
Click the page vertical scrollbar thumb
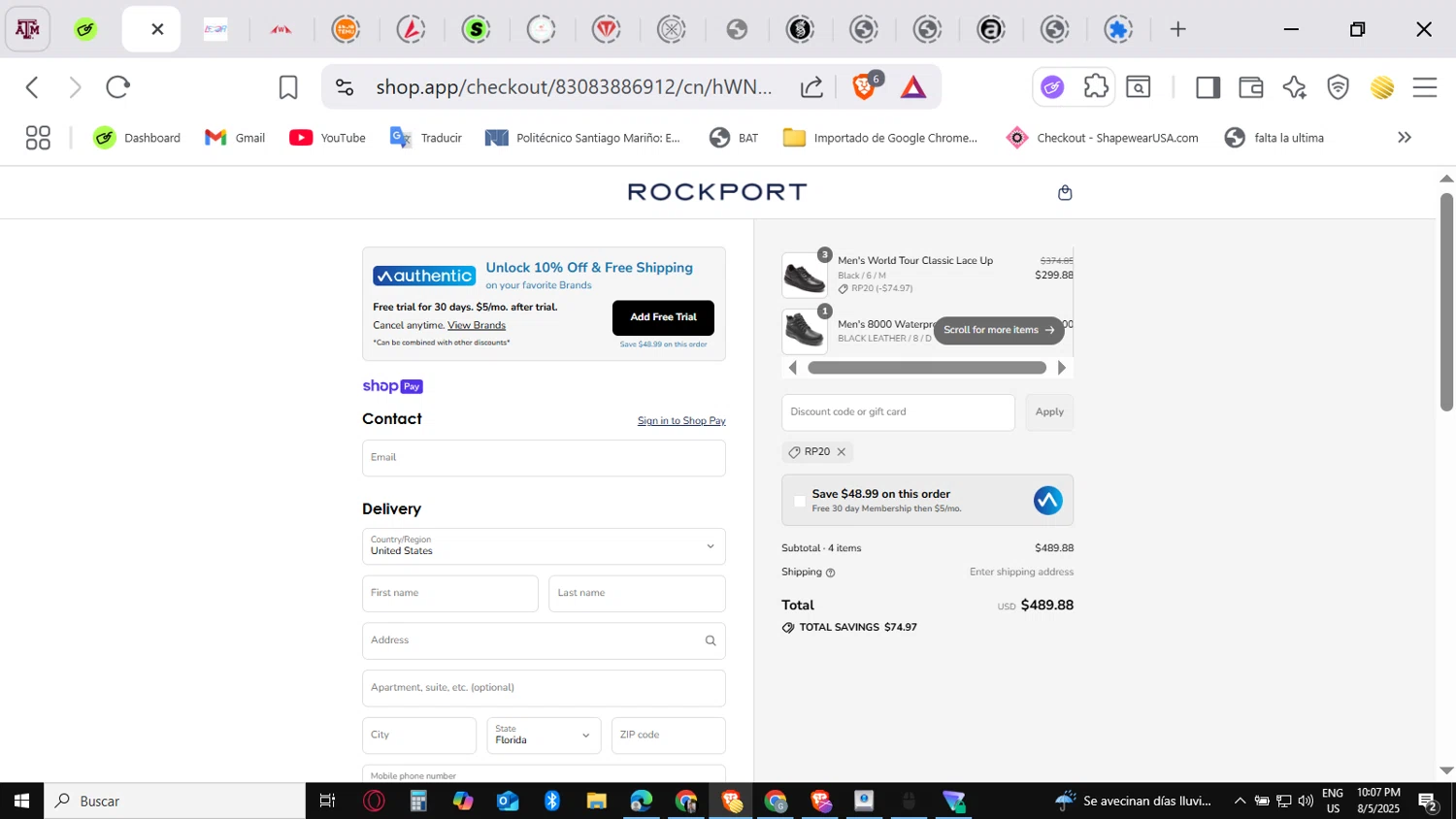1446,301
